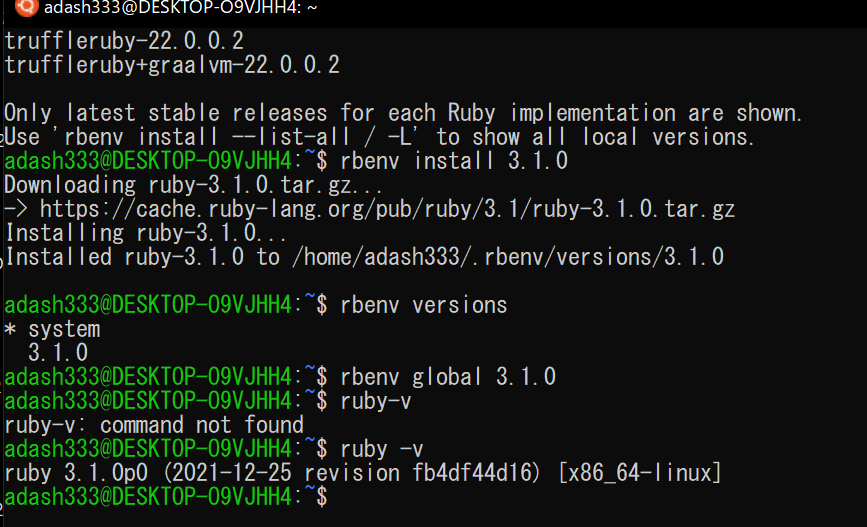Click the [x86_64-linux] text
The image size is (867, 527).
click(x=640, y=473)
